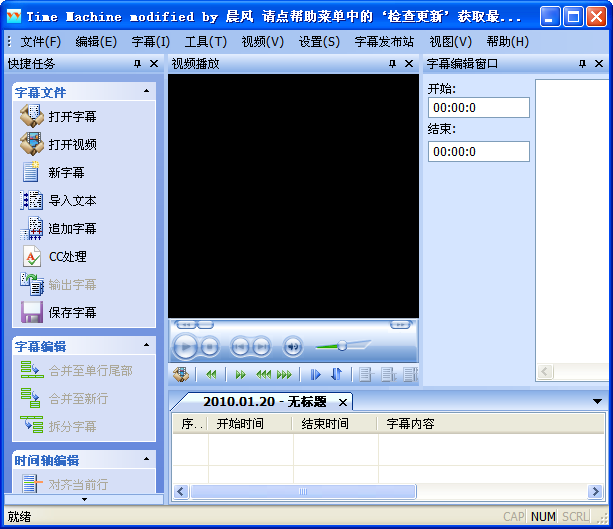Click first grey document icon in player toolbar
The image size is (613, 529).
tap(366, 375)
